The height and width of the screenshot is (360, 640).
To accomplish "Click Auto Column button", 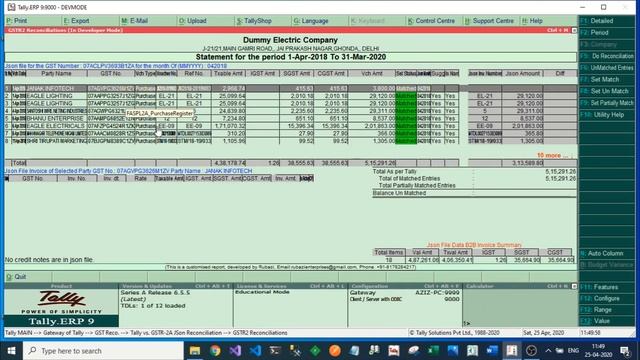I will [607, 253].
